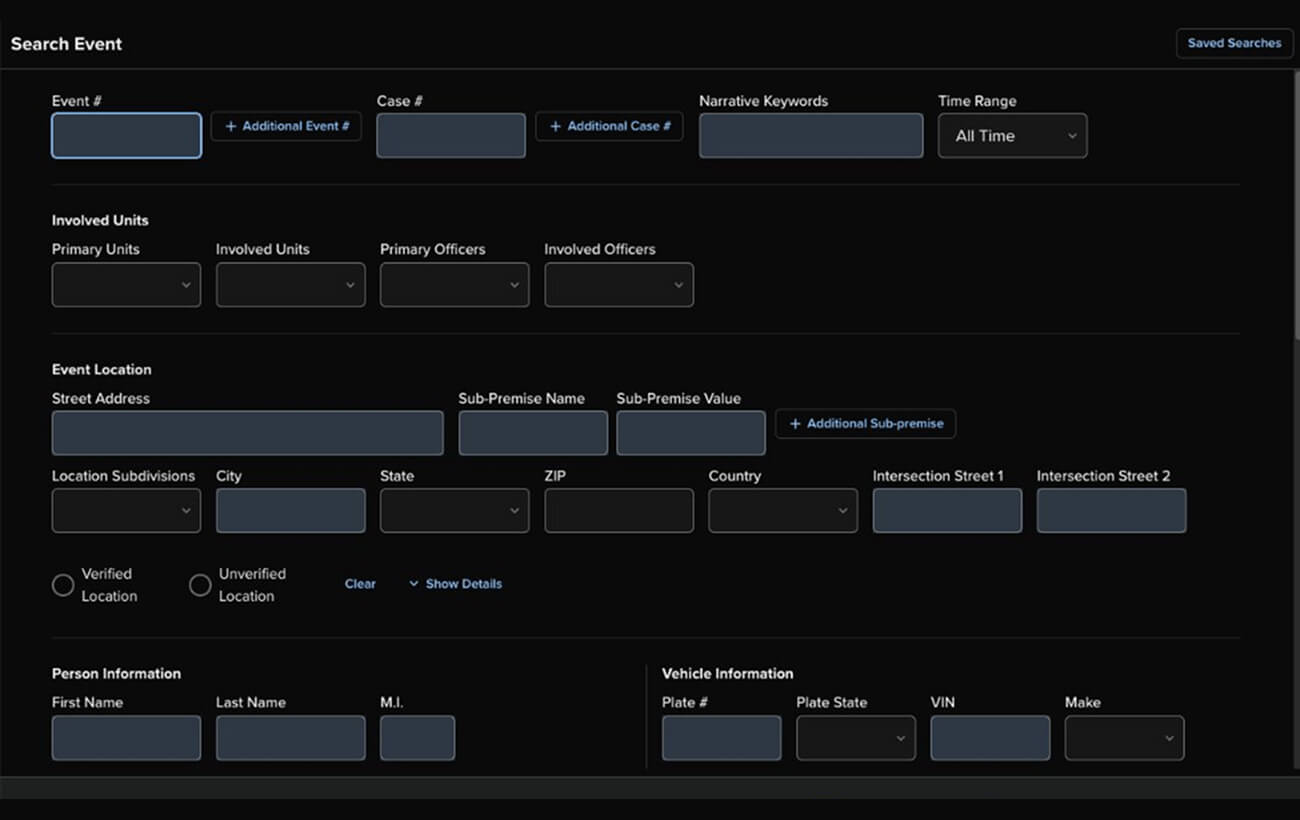Click the Narrative Keywords input field
This screenshot has height=820, width=1300.
click(x=810, y=135)
